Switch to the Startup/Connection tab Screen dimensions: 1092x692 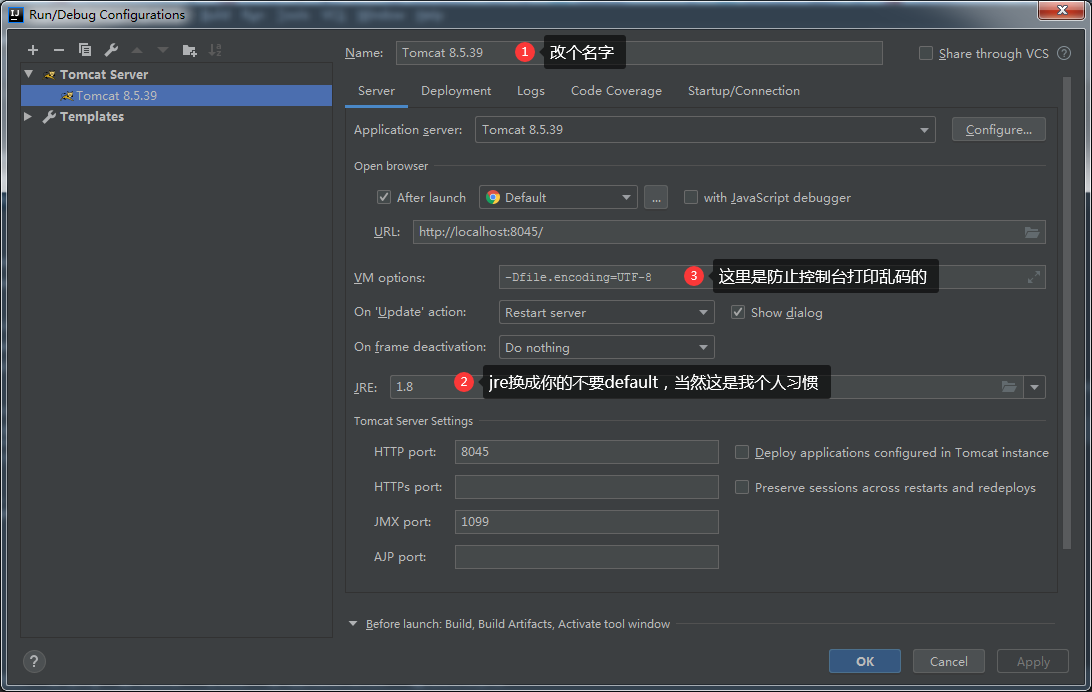pos(744,91)
